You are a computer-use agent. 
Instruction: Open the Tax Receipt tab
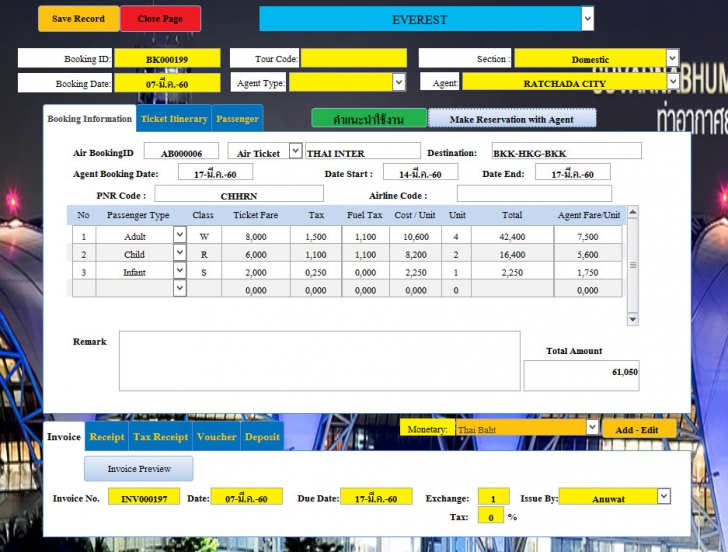(x=161, y=437)
